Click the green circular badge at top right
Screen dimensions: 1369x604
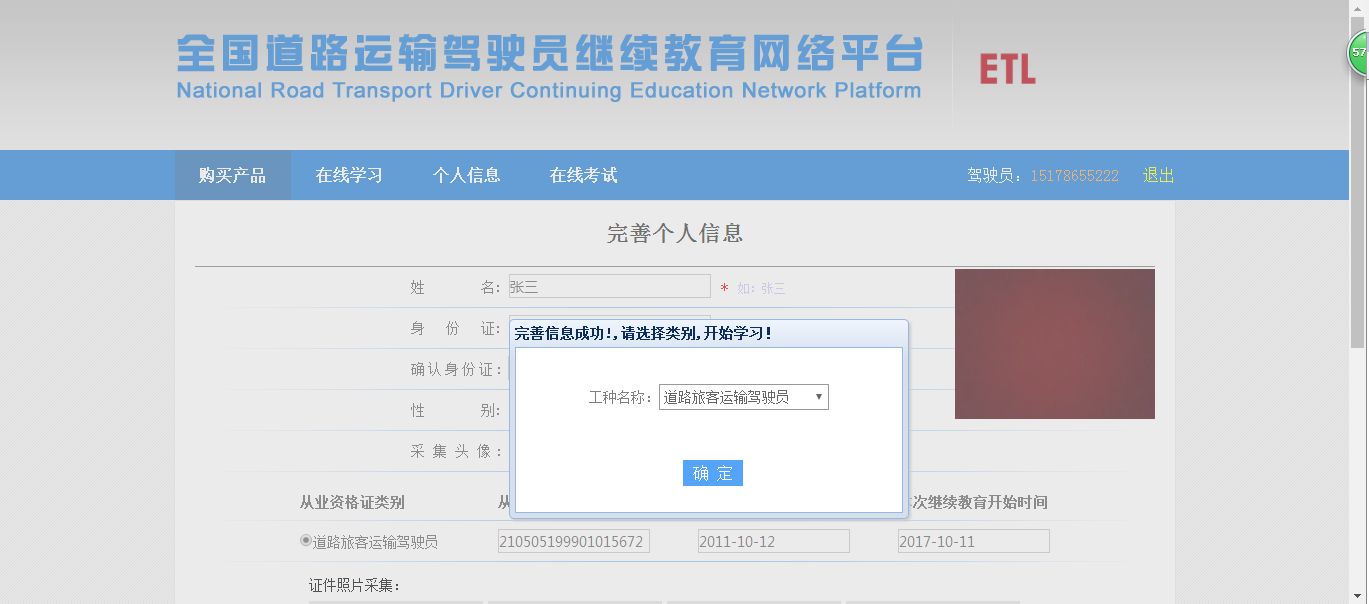pyautogui.click(x=1359, y=53)
